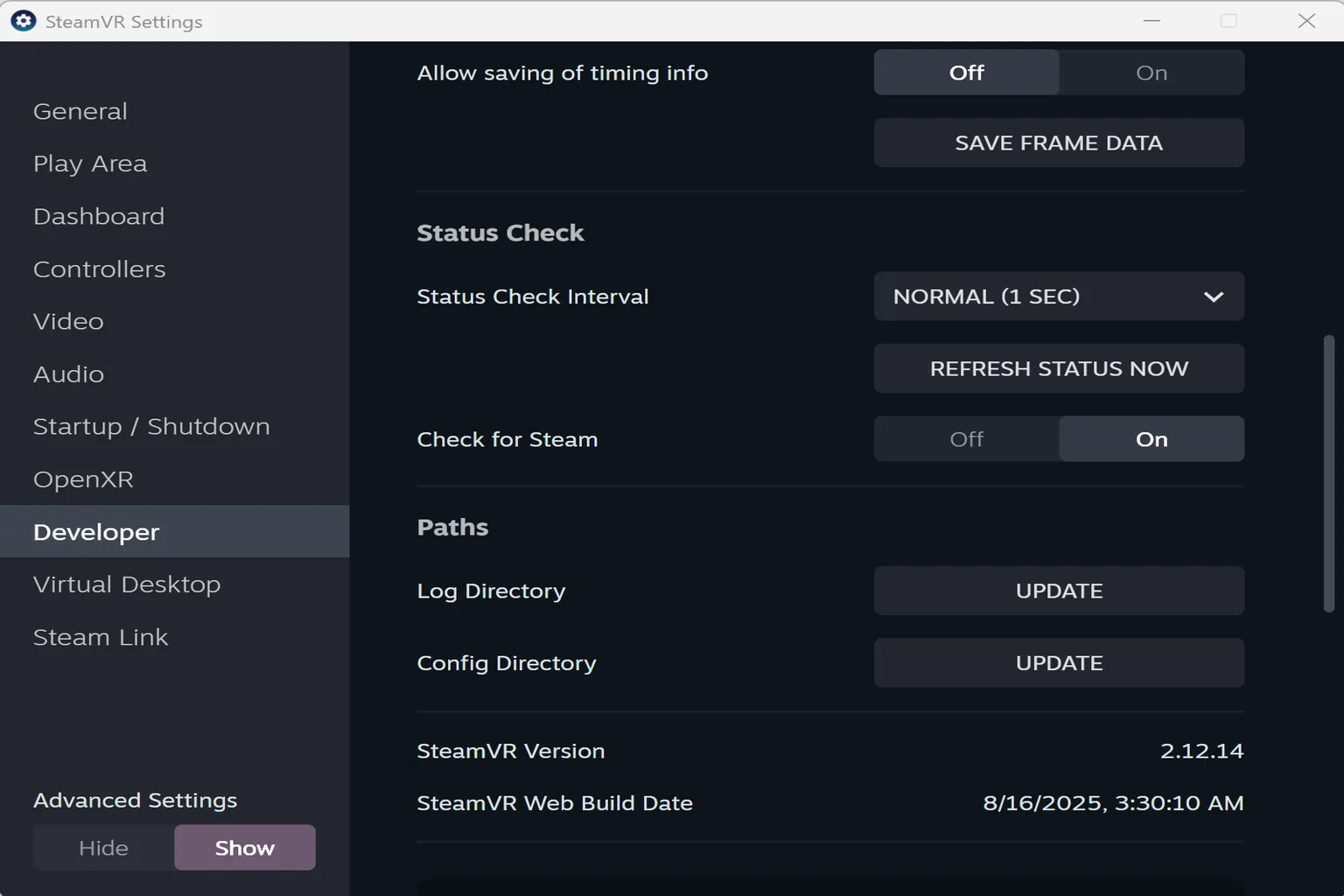The image size is (1344, 896).
Task: Select Startup / Shutdown section
Action: (x=175, y=426)
